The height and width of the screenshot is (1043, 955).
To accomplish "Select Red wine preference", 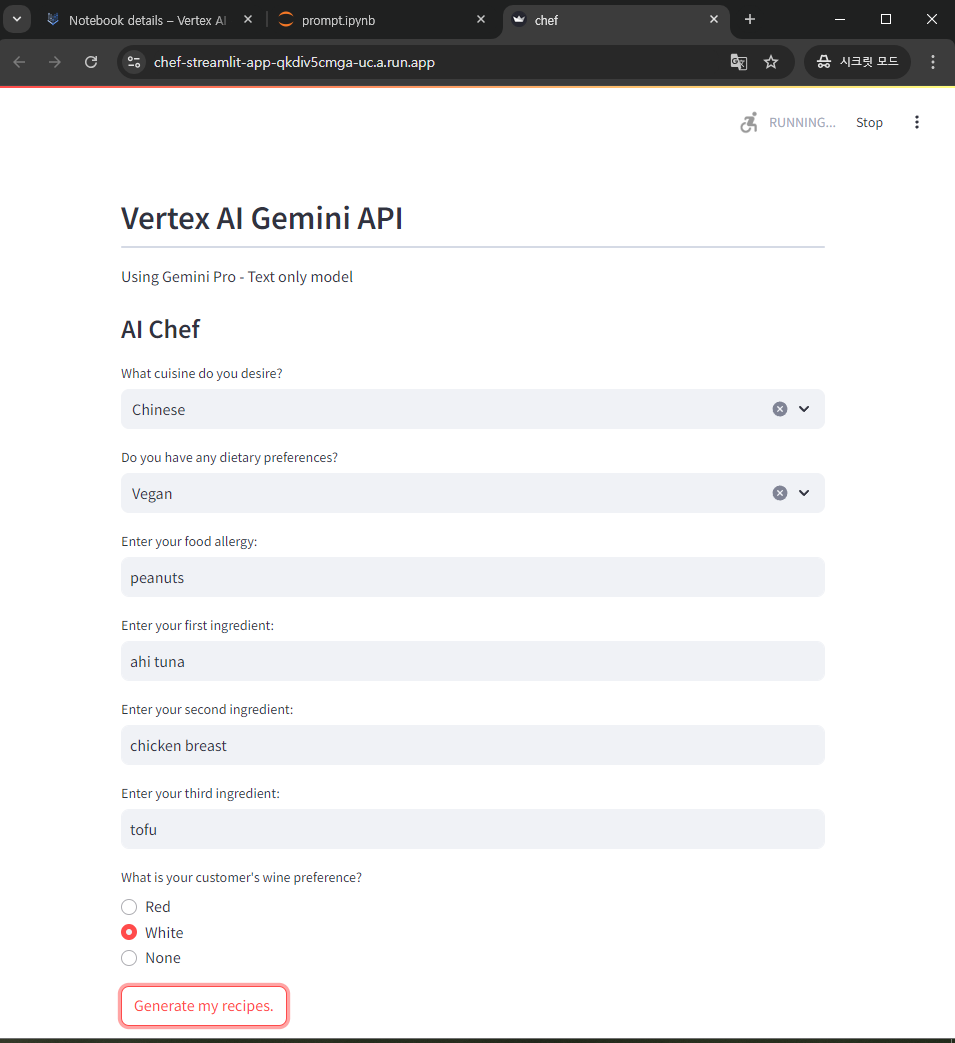I will pyautogui.click(x=129, y=907).
